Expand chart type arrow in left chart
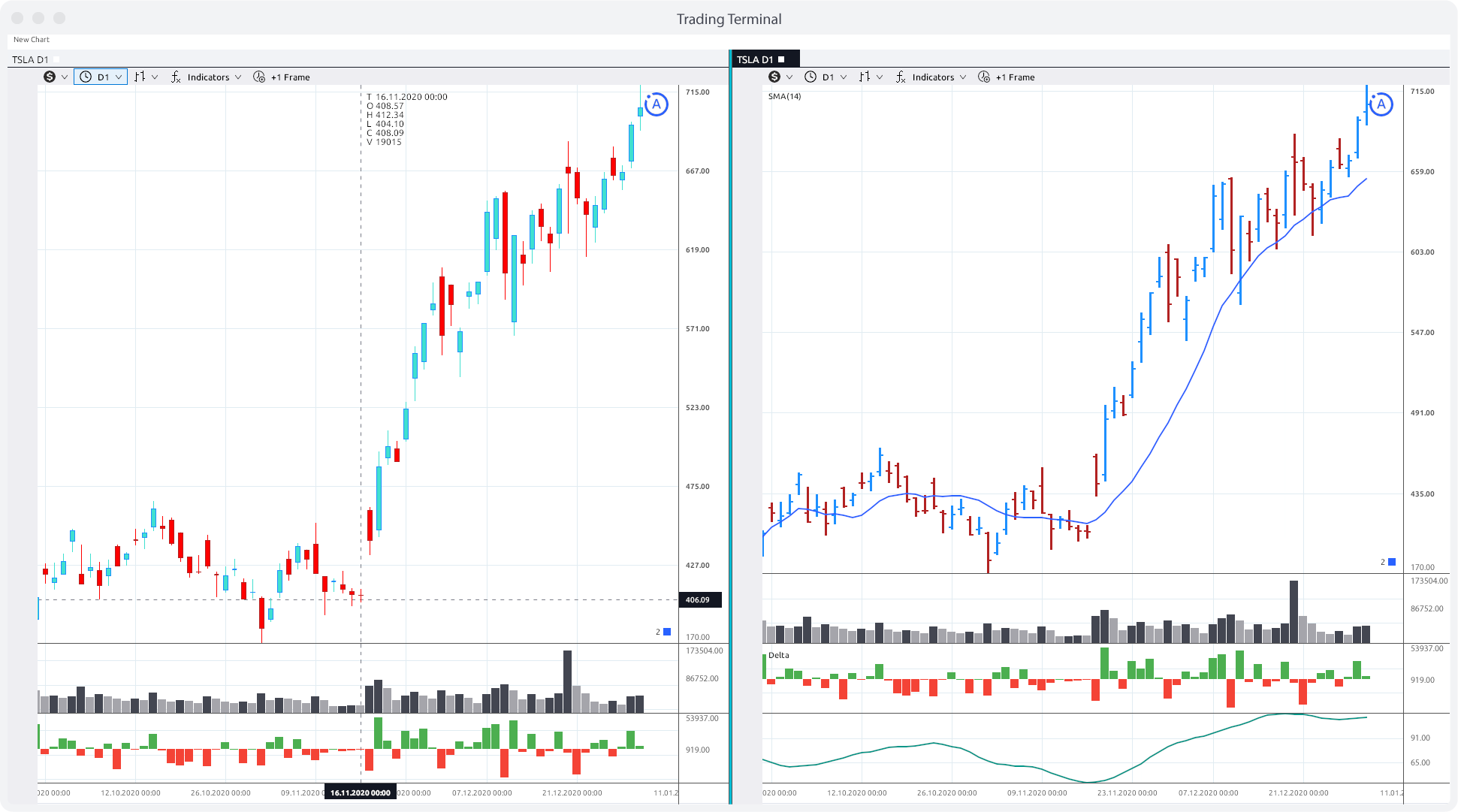This screenshot has width=1458, height=812. [x=155, y=77]
